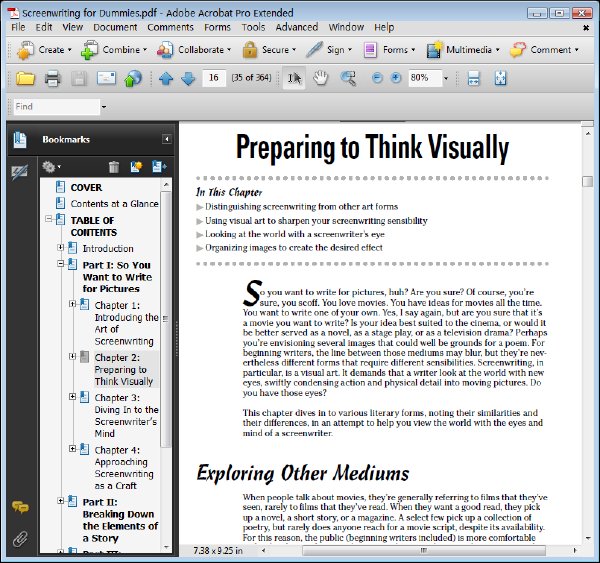Create a new bookmark icon
Viewport: 600px width, 563px height.
pos(136,167)
